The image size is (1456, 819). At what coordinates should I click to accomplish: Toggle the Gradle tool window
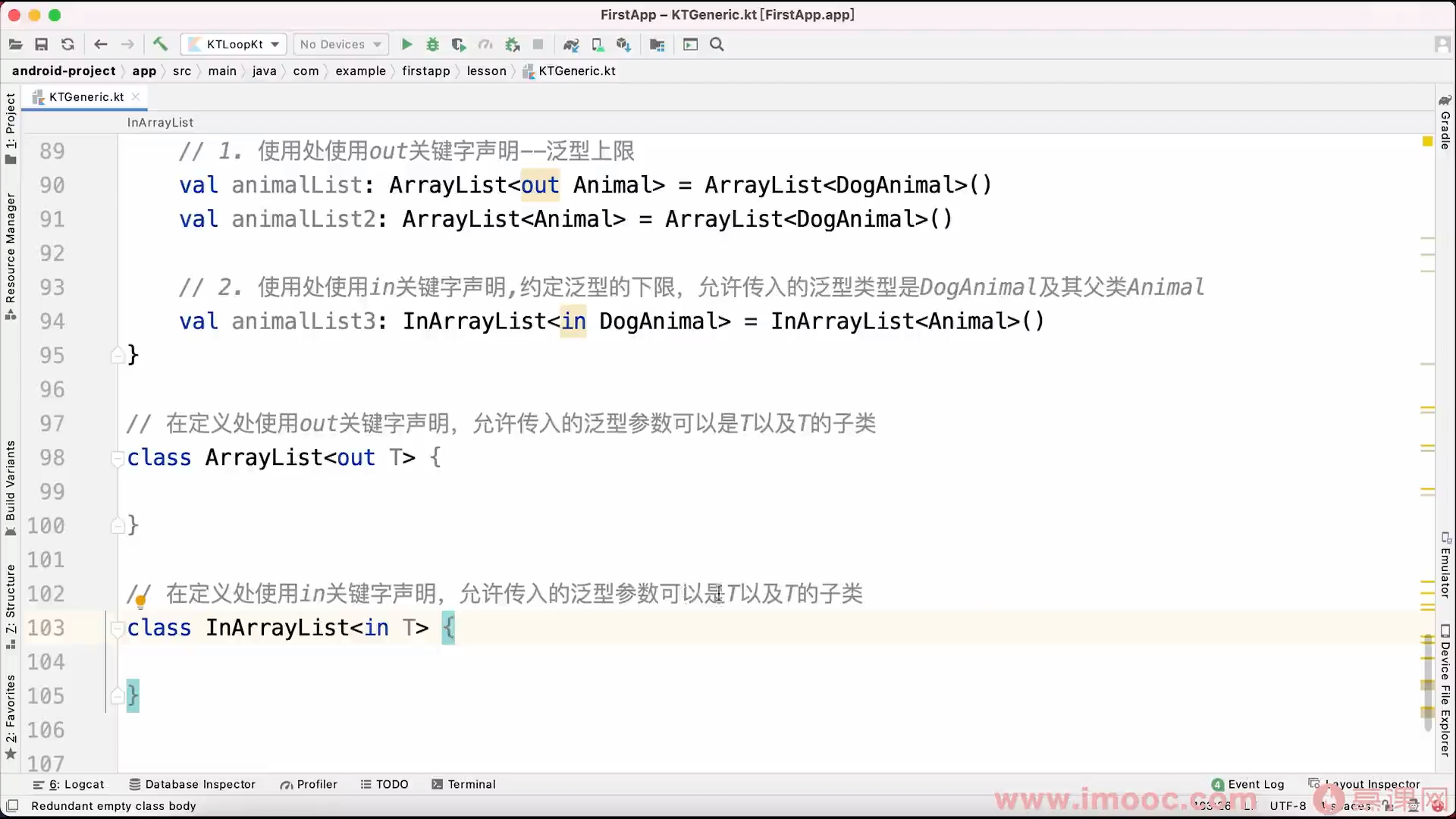pos(1445,121)
